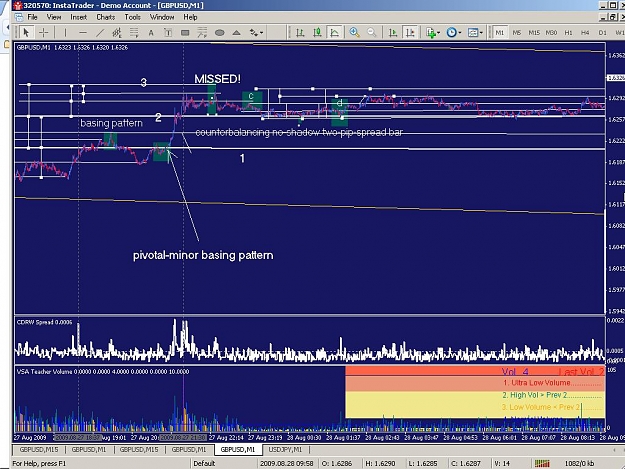Click the 'C: 1.6287' status bar value

[466, 463]
